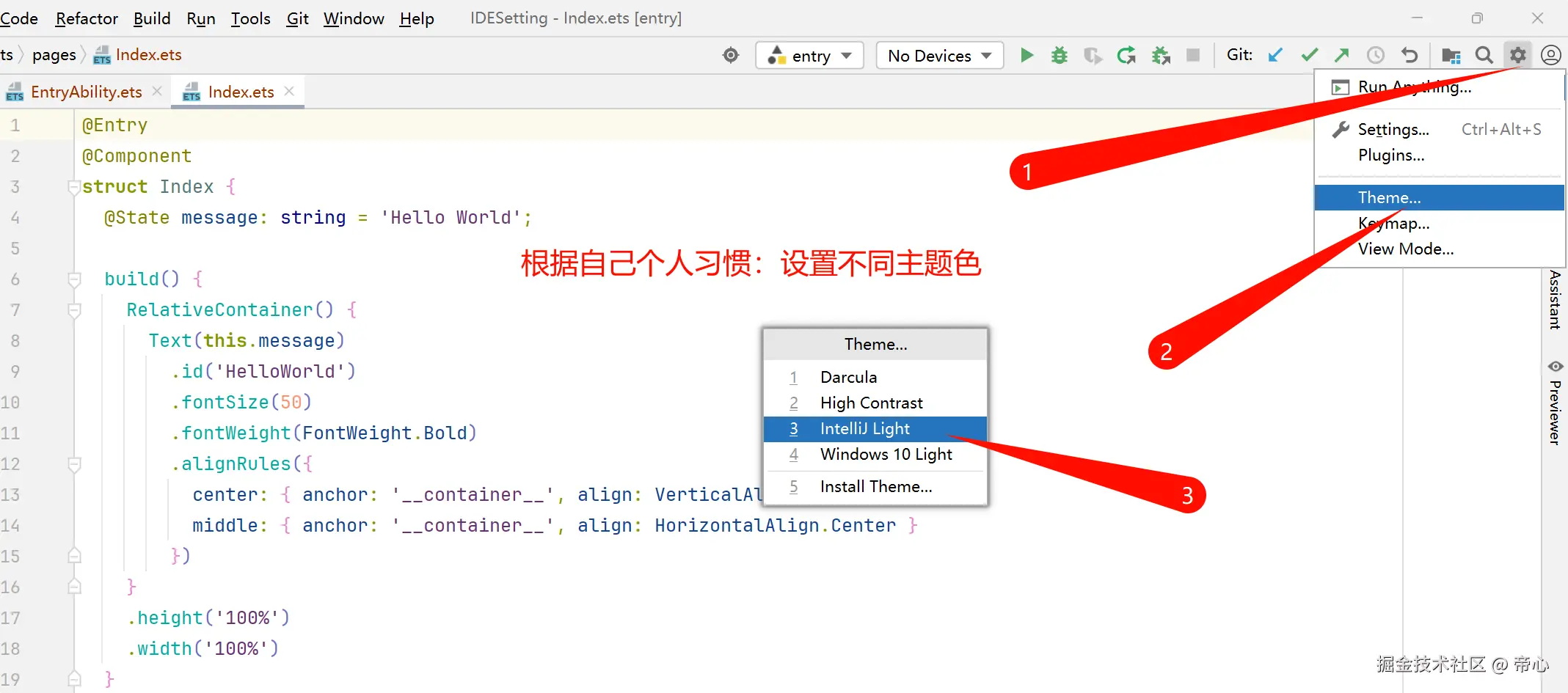Click the Git push arrow icon
This screenshot has height=693, width=1568.
(1342, 55)
